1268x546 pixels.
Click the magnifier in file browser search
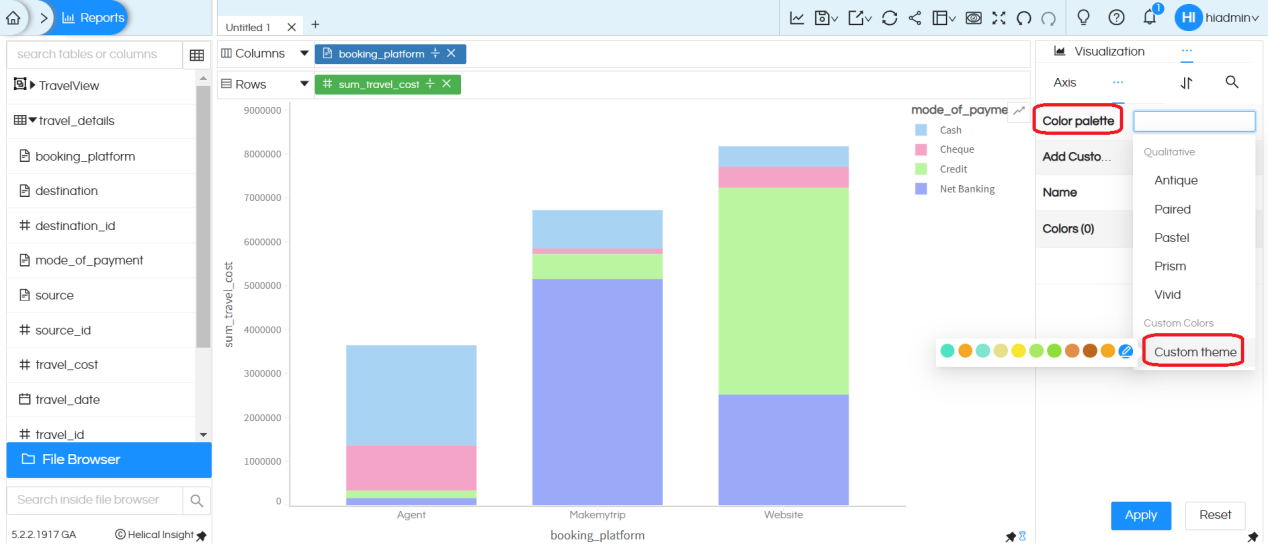(x=197, y=500)
